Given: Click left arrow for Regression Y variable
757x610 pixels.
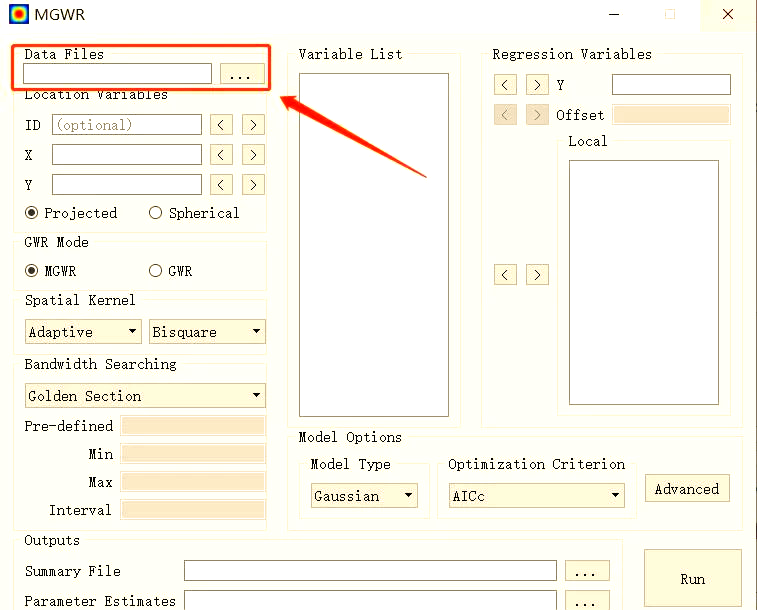Looking at the screenshot, I should pos(506,85).
